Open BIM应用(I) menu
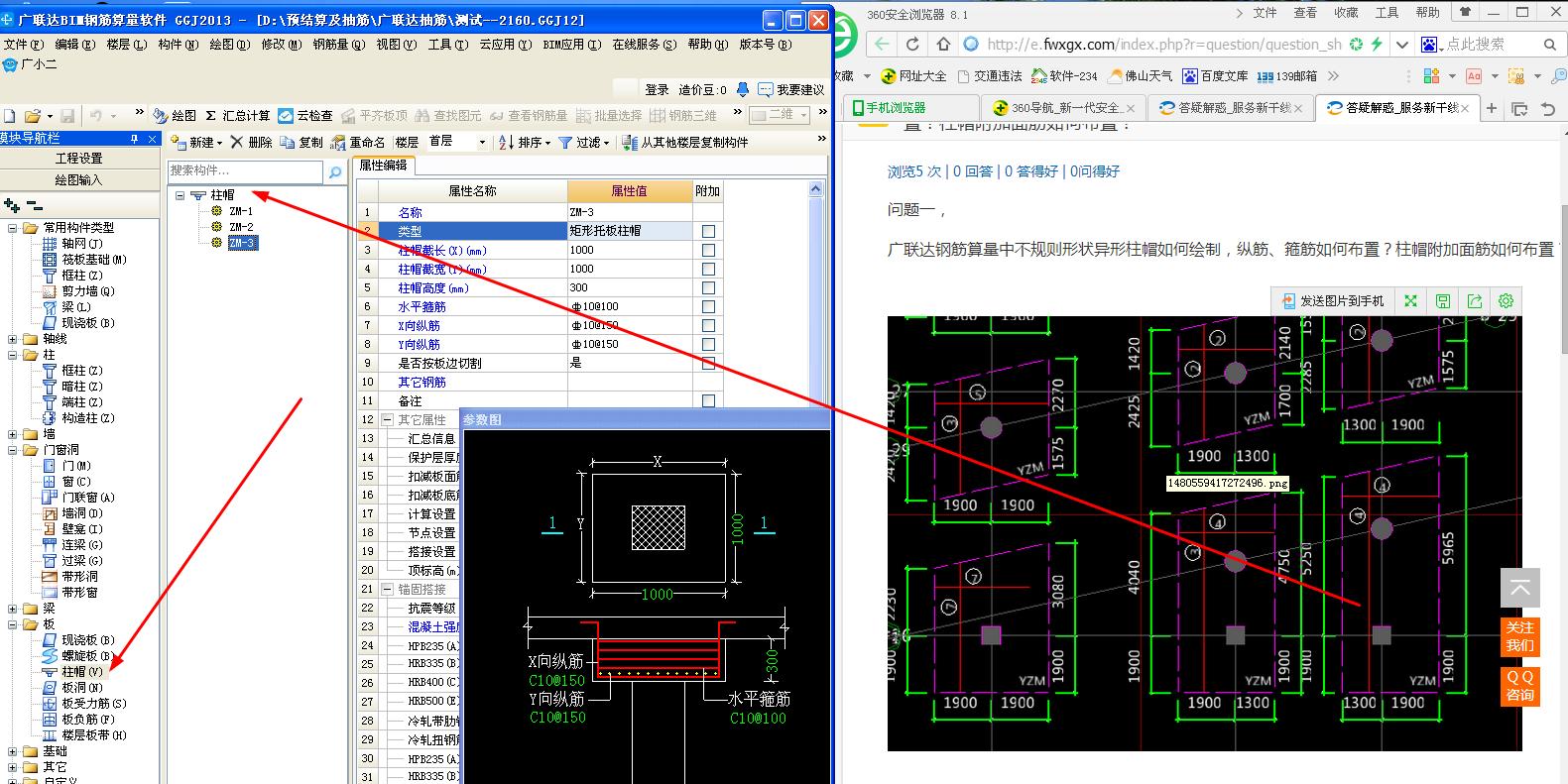The width and height of the screenshot is (1568, 784). click(x=571, y=45)
